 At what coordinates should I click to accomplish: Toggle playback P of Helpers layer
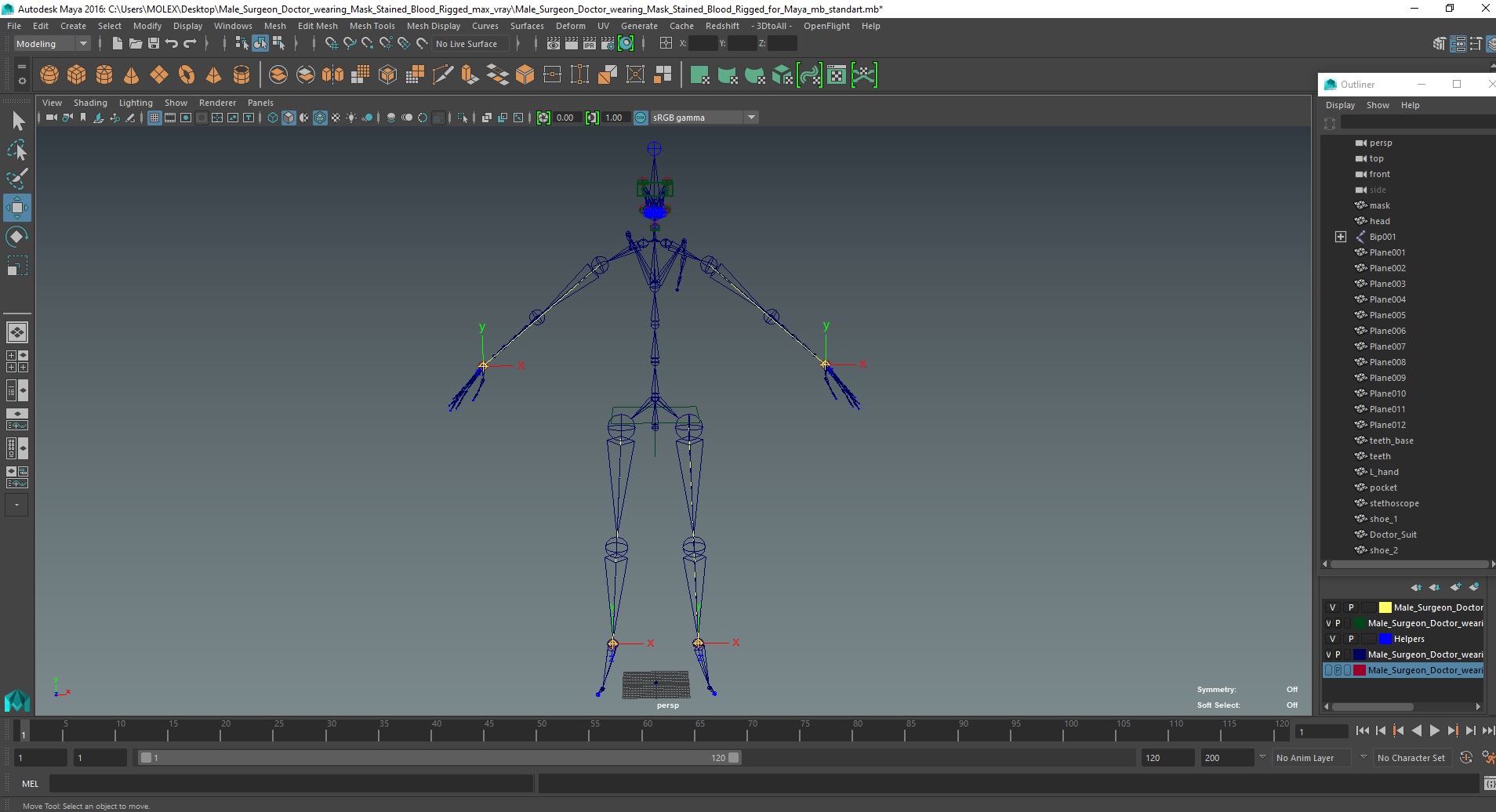[1351, 639]
